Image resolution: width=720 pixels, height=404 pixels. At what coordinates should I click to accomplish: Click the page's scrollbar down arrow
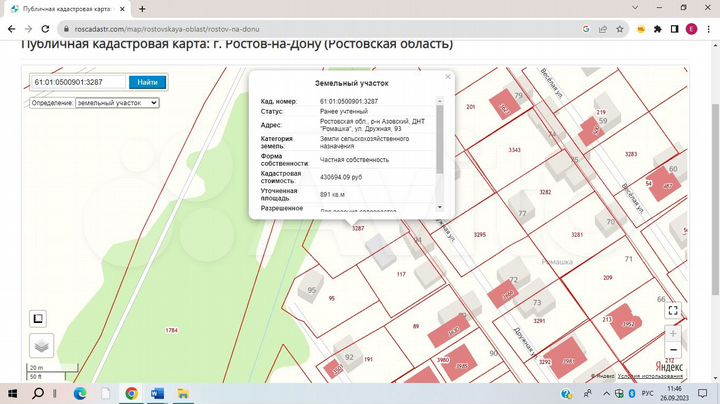[x=715, y=378]
